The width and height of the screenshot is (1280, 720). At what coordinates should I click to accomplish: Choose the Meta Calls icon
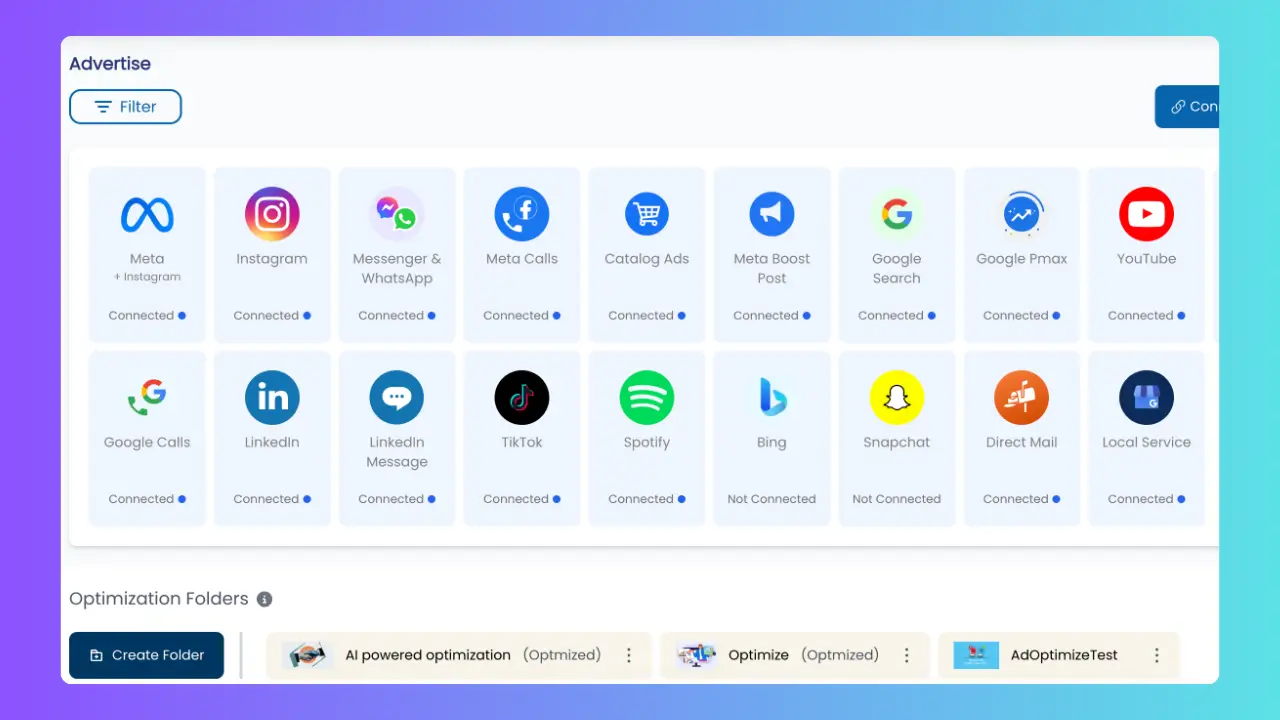(x=522, y=214)
